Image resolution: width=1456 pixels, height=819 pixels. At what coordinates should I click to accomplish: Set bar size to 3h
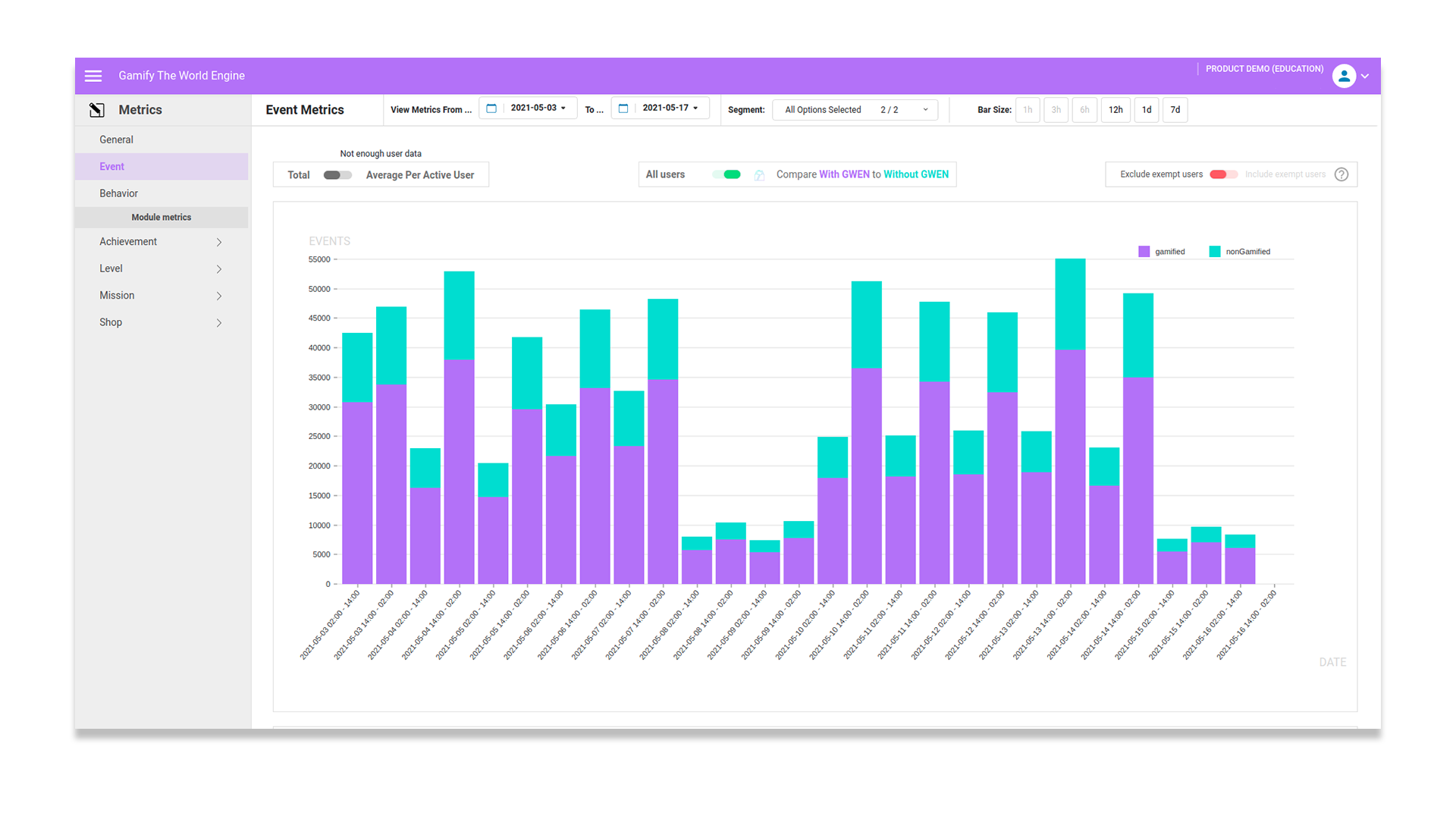1056,110
